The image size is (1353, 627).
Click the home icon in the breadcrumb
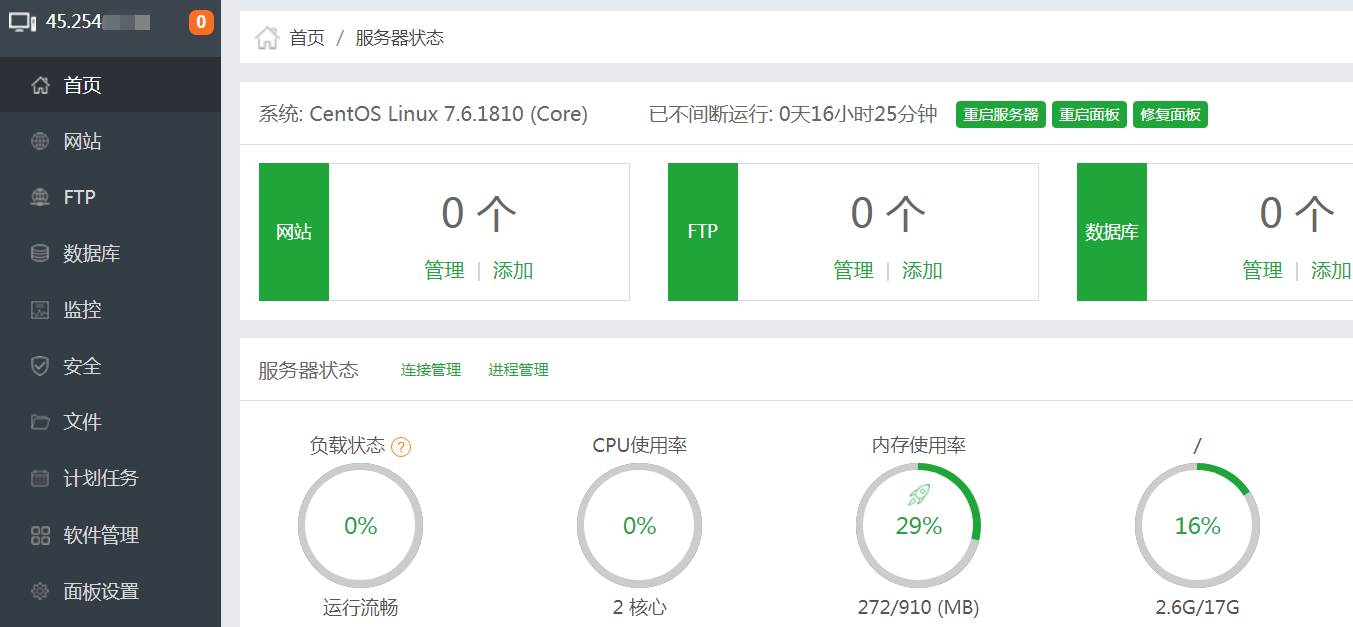tap(267, 38)
